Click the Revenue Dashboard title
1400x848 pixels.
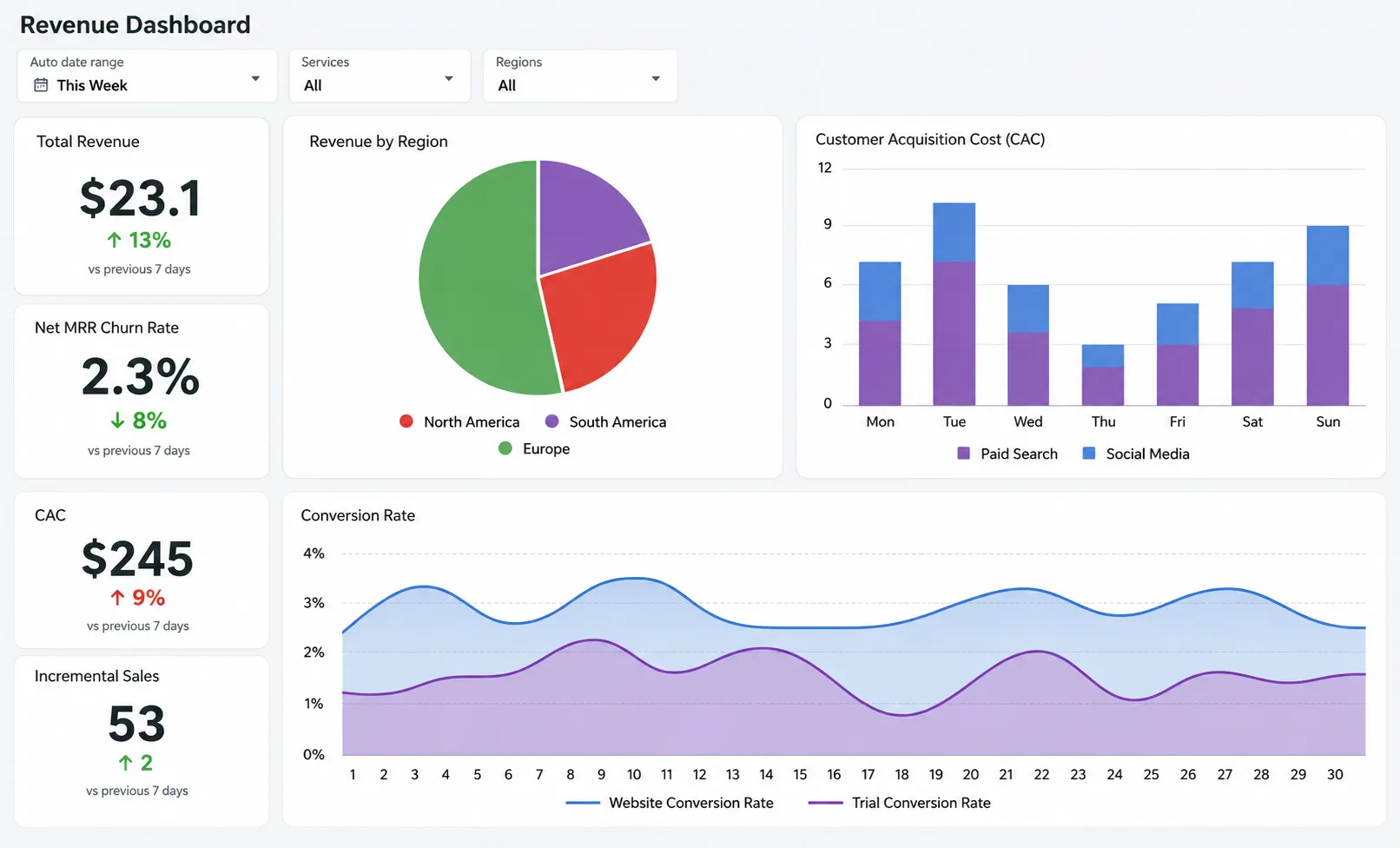(x=135, y=24)
